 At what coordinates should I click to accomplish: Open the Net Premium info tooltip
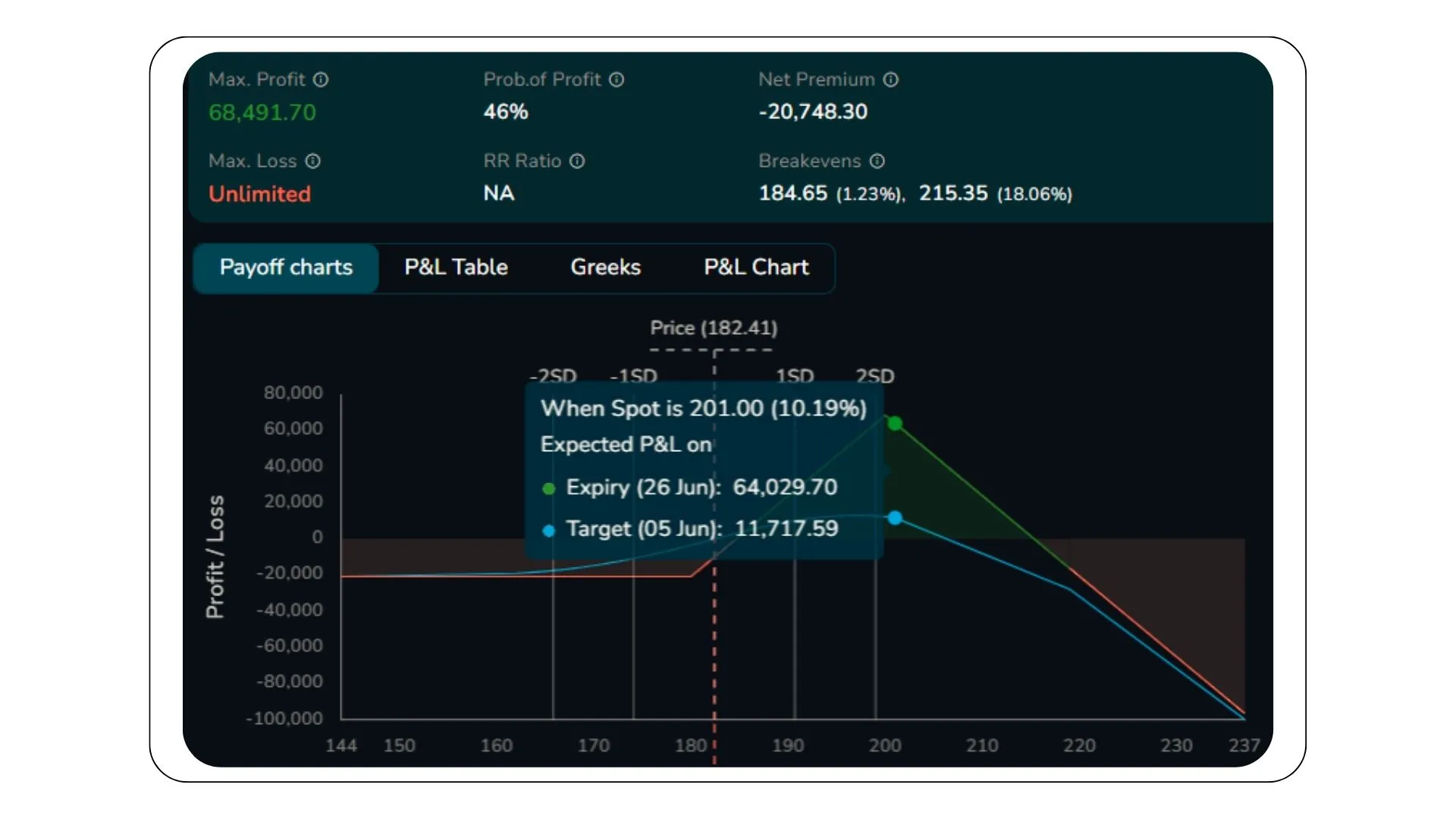click(x=892, y=79)
